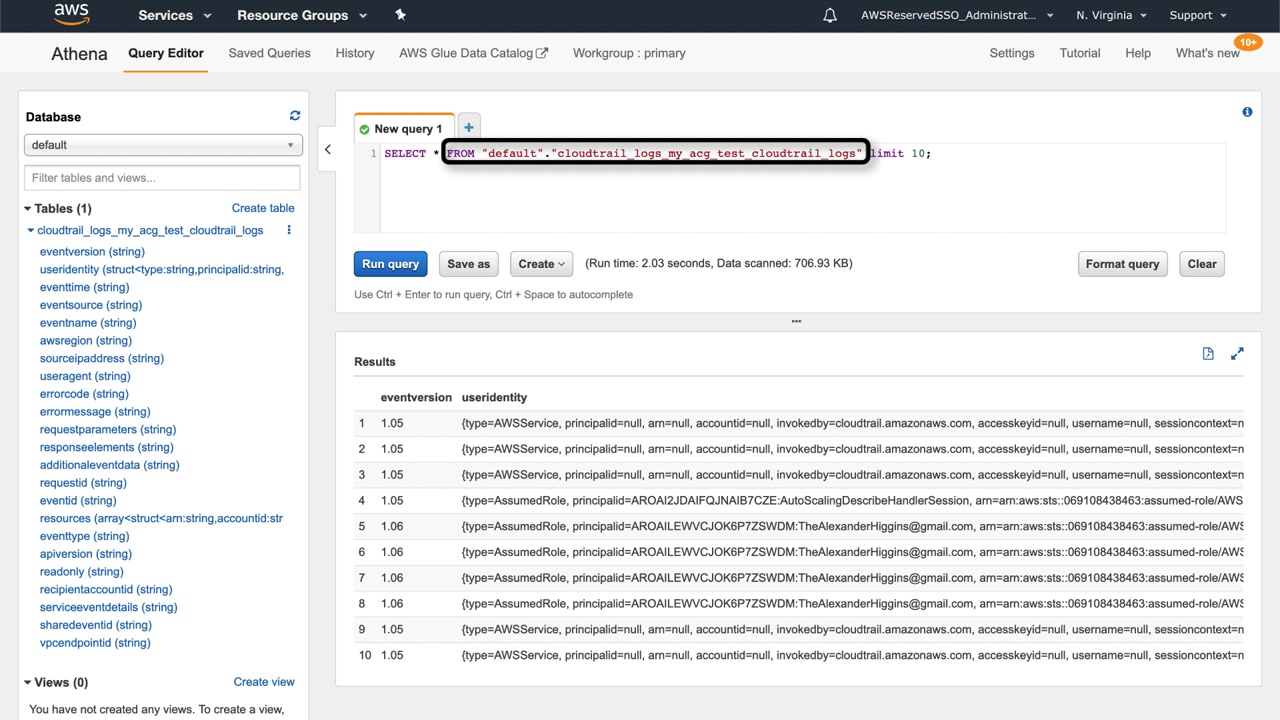Select the errorcode column field
This screenshot has height=720, width=1280.
coord(84,394)
